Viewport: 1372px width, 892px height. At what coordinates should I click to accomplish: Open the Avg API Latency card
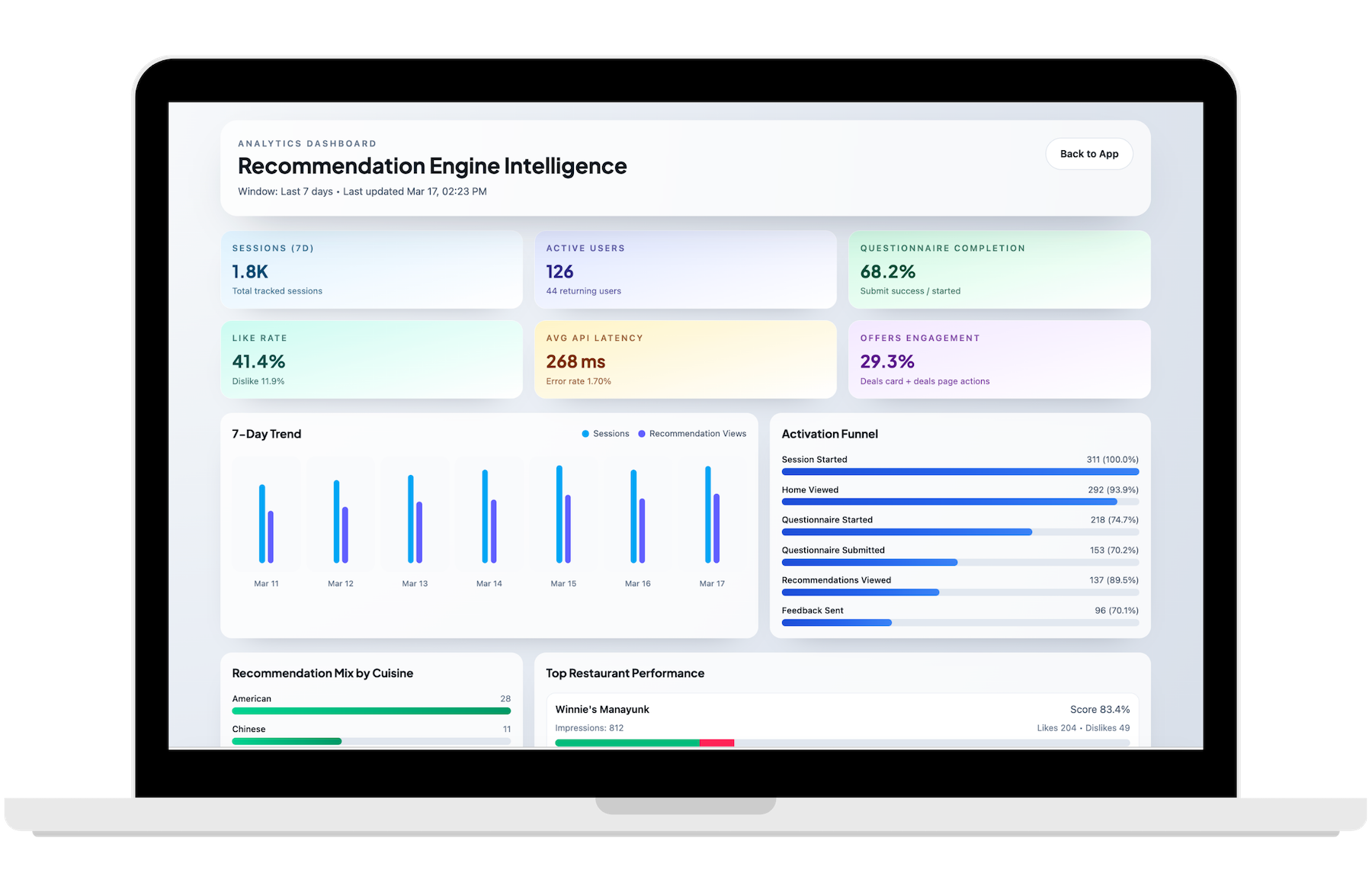685,359
